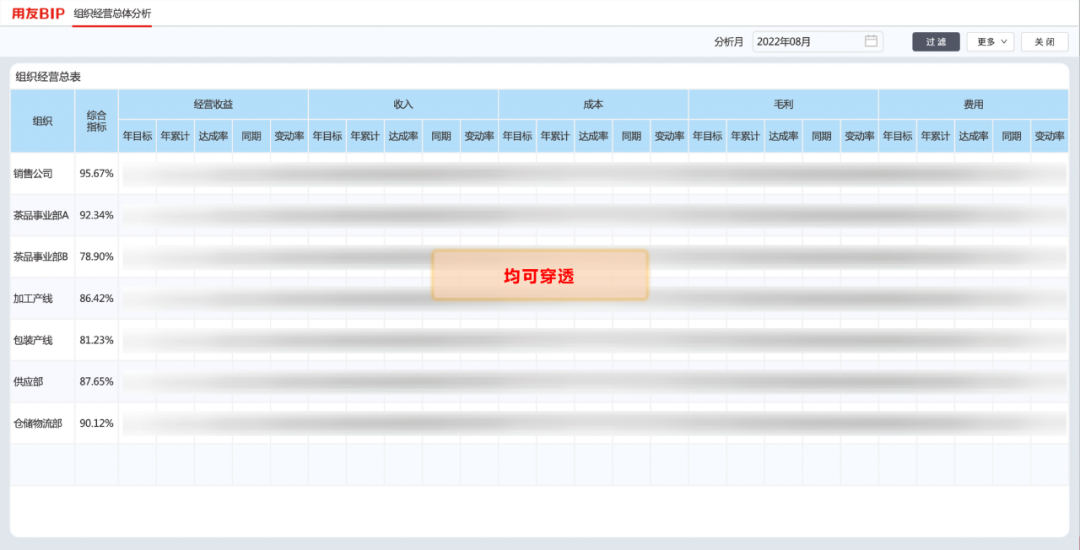
Task: Click the 关闭 button
Action: (x=1044, y=42)
